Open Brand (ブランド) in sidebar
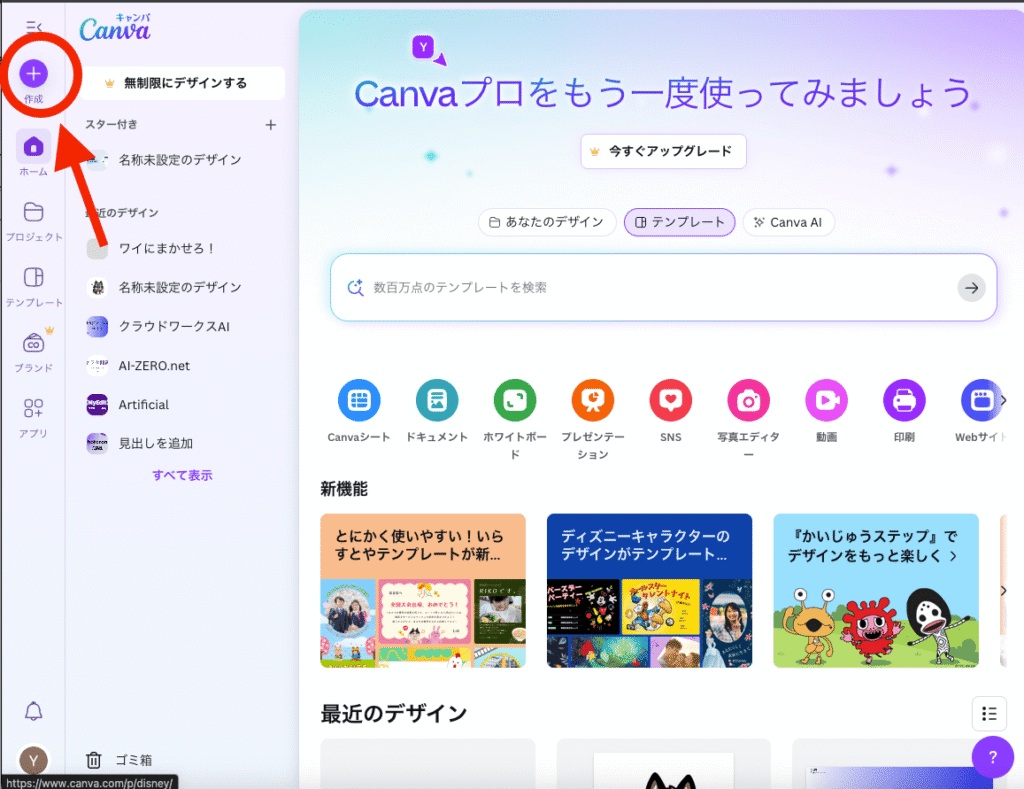 pyautogui.click(x=33, y=352)
